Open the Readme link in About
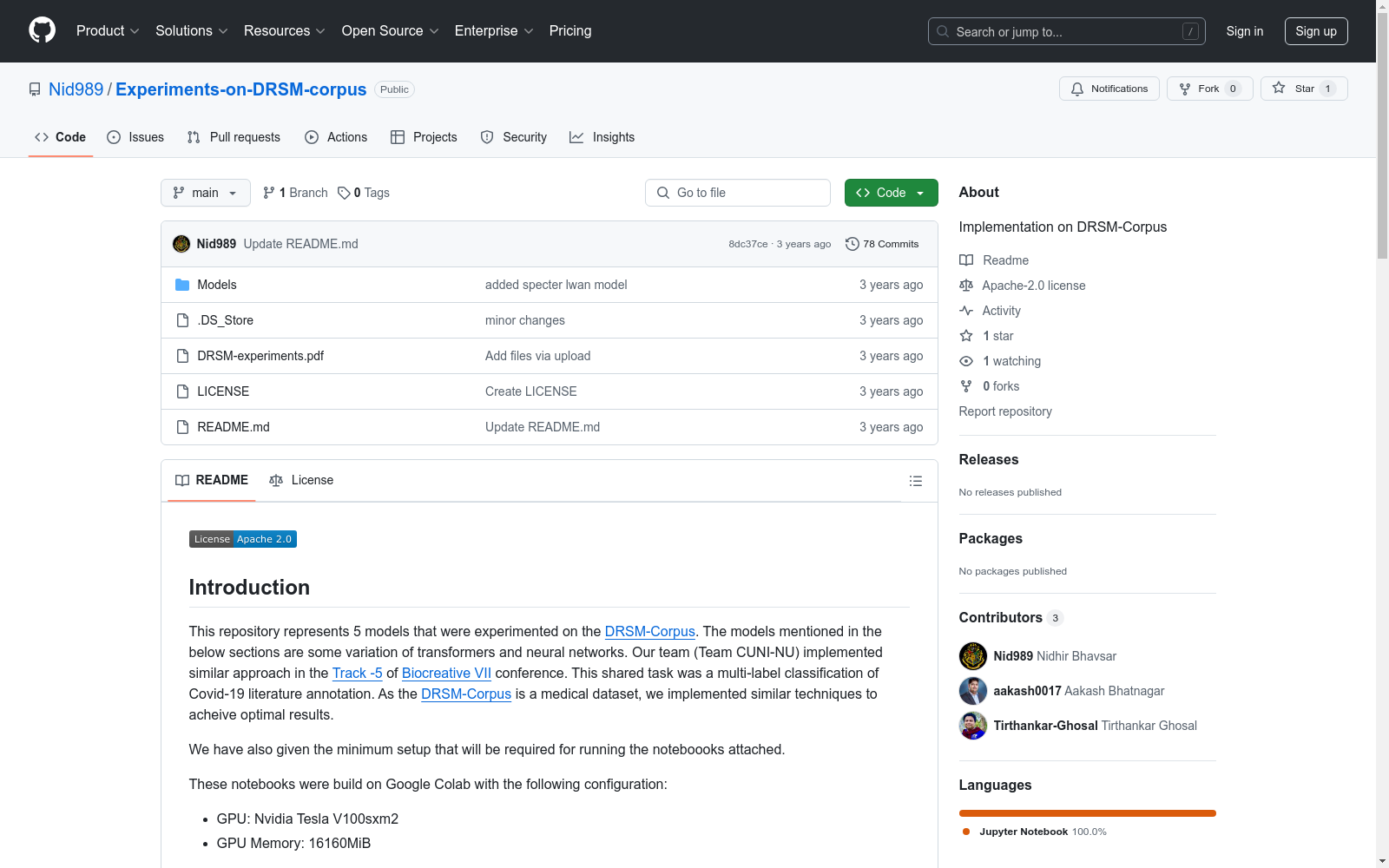The width and height of the screenshot is (1389, 868). (994, 260)
